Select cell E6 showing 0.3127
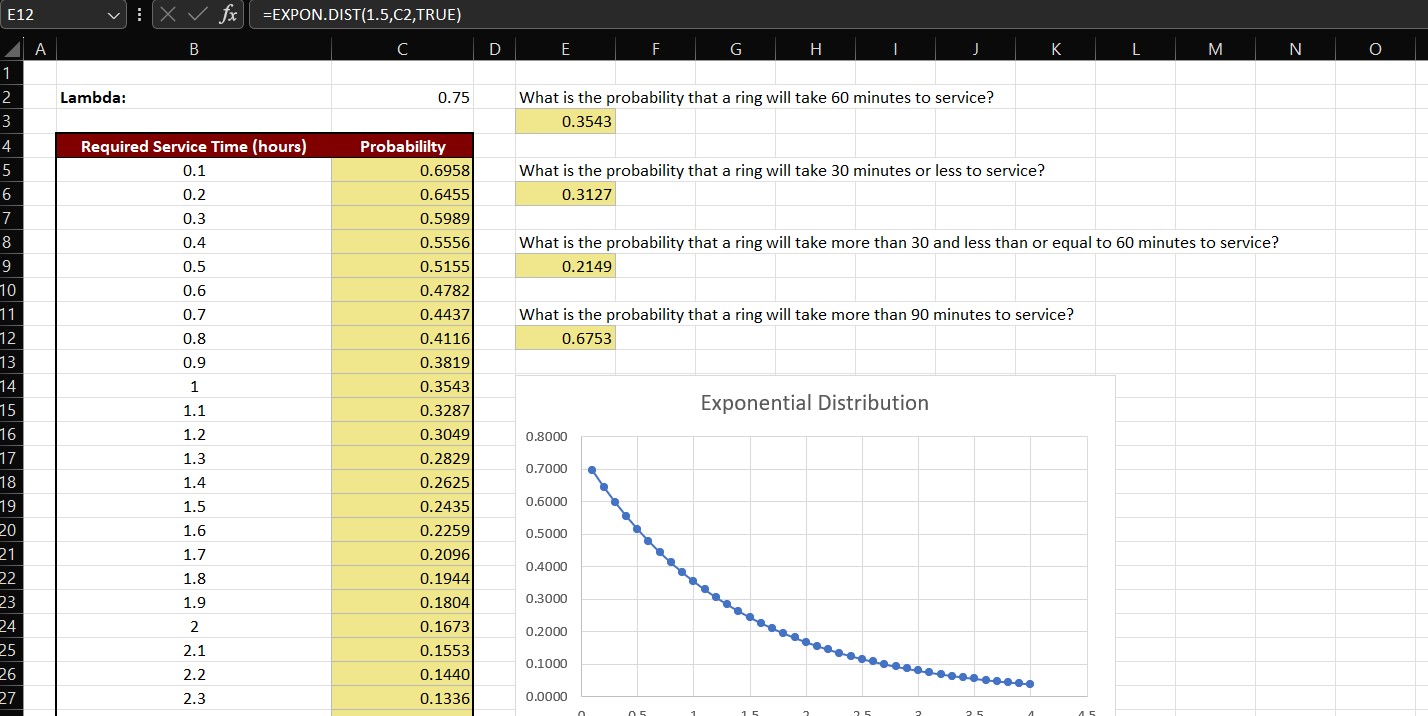1428x716 pixels. click(565, 194)
